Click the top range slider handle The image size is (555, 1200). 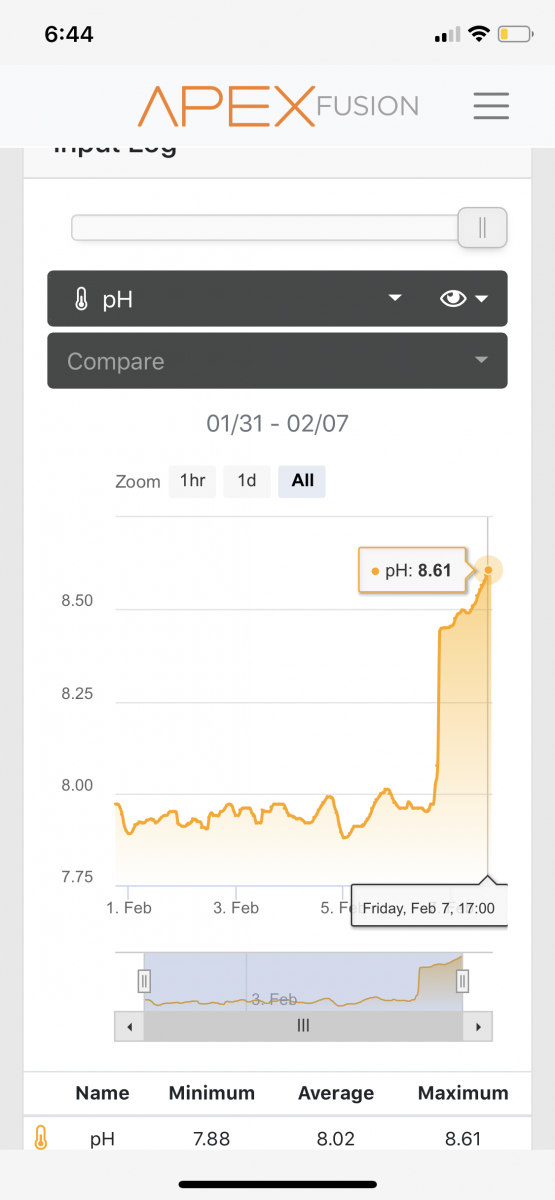pos(482,227)
